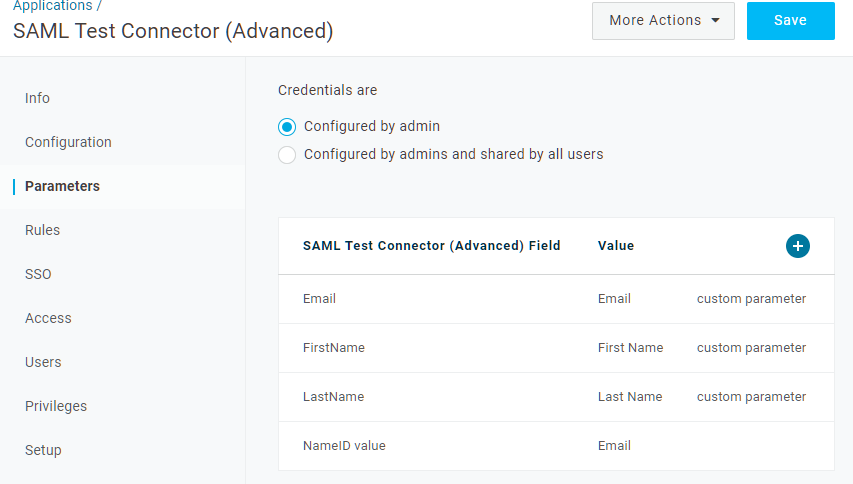View the Users tab
This screenshot has height=484, width=853.
pos(43,362)
